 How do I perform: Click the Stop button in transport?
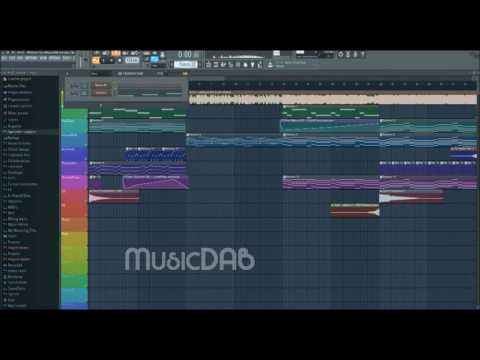111,60
